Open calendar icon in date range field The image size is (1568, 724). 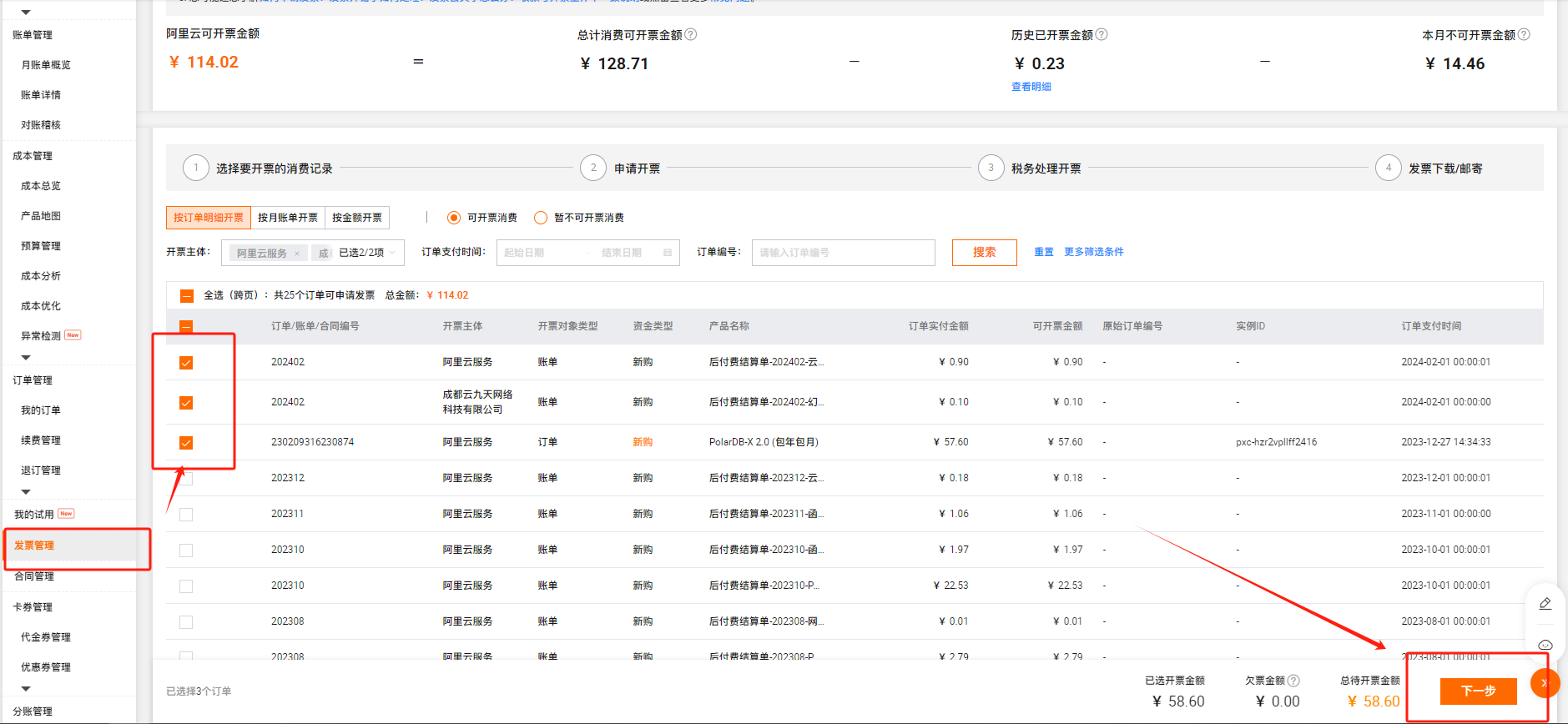click(x=668, y=253)
